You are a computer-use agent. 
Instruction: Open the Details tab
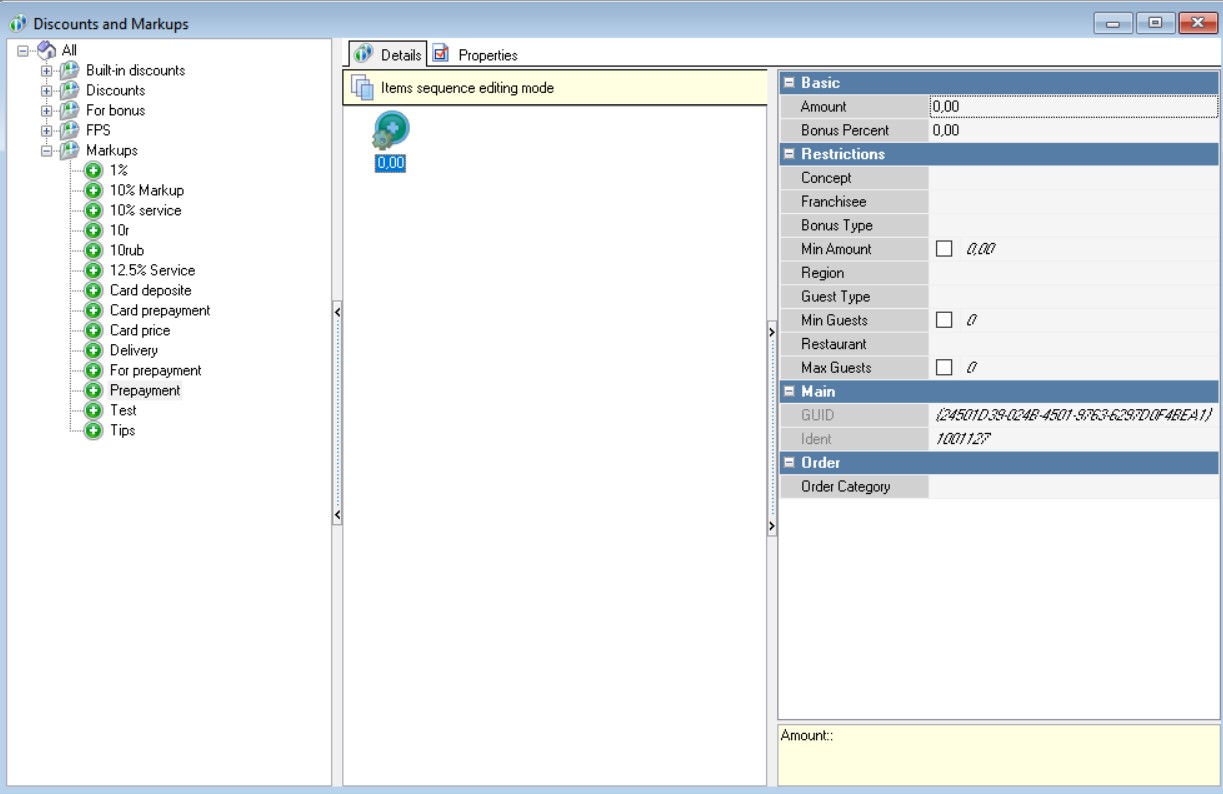(x=389, y=55)
